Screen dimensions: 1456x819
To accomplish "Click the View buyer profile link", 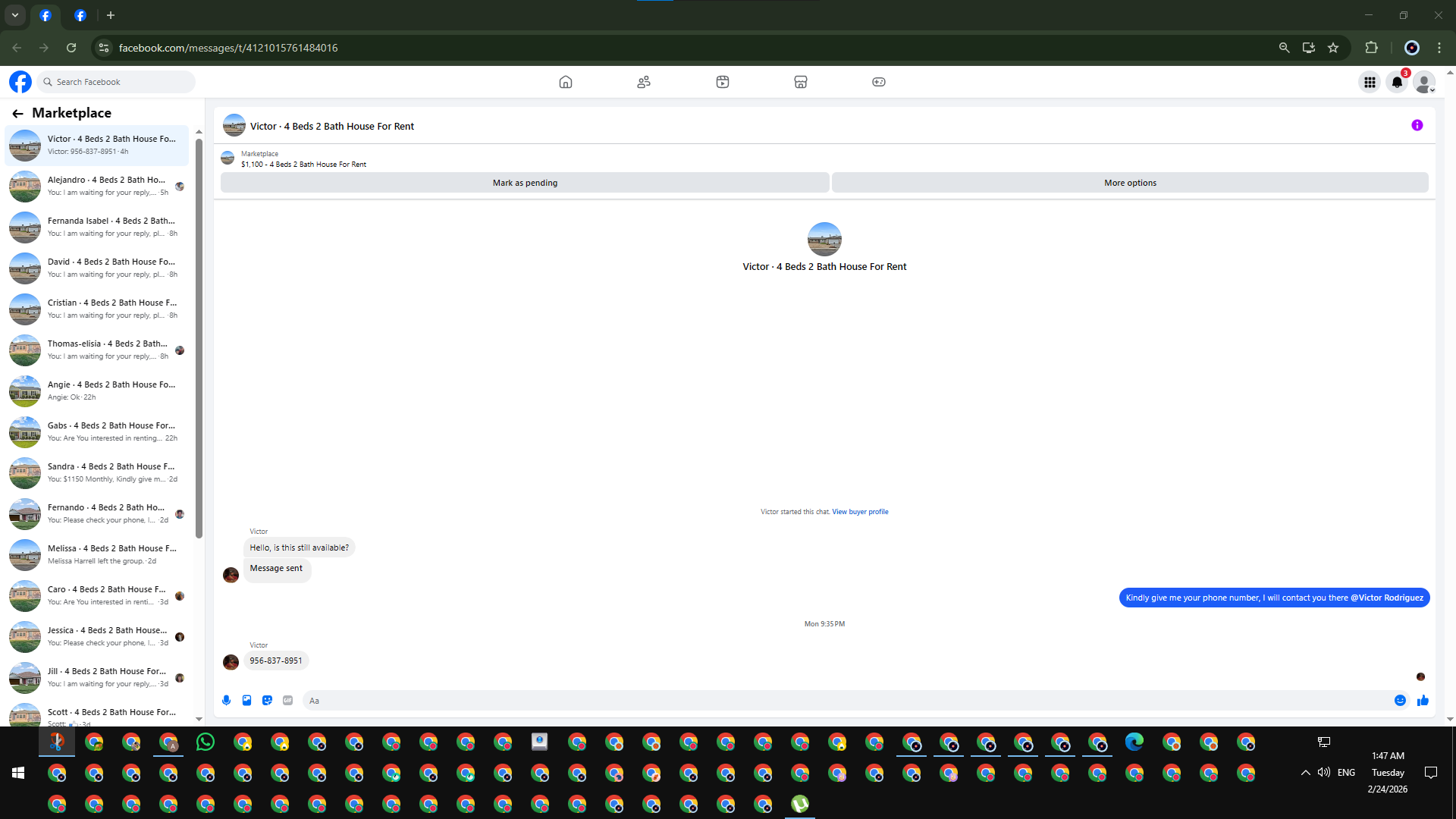I will [860, 512].
